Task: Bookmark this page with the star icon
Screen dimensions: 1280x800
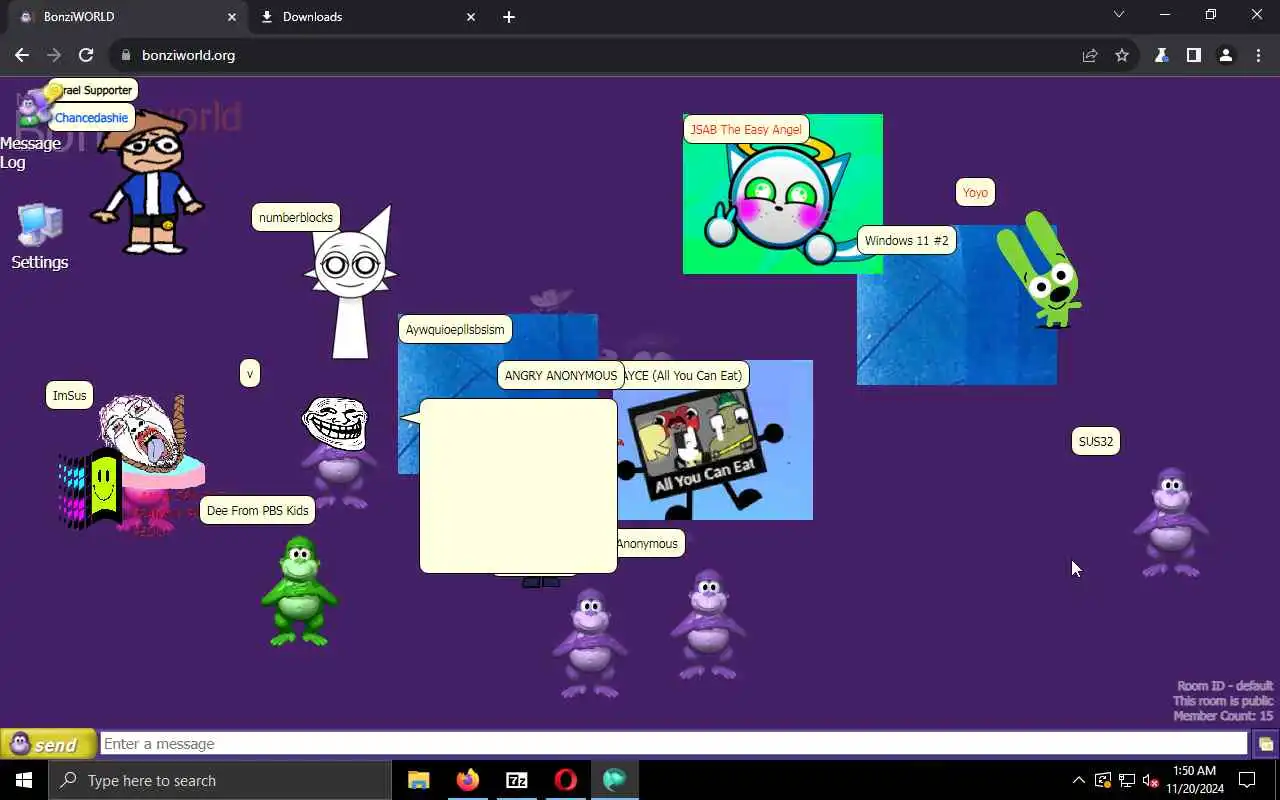Action: [1122, 56]
